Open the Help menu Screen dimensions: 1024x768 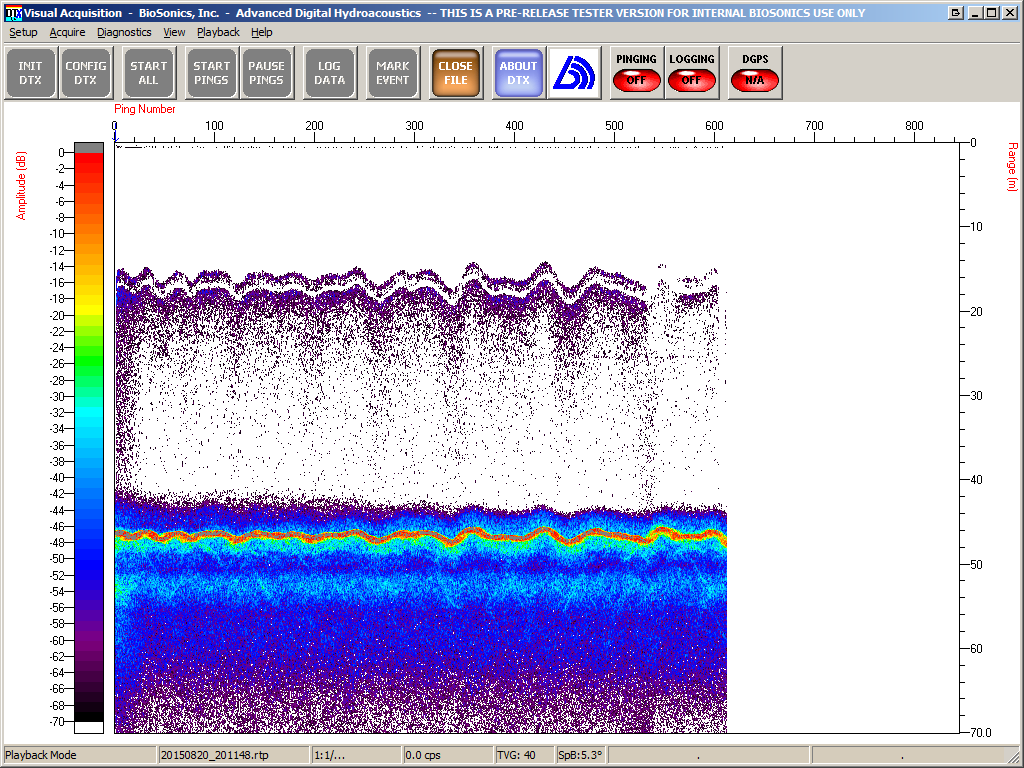tap(261, 32)
